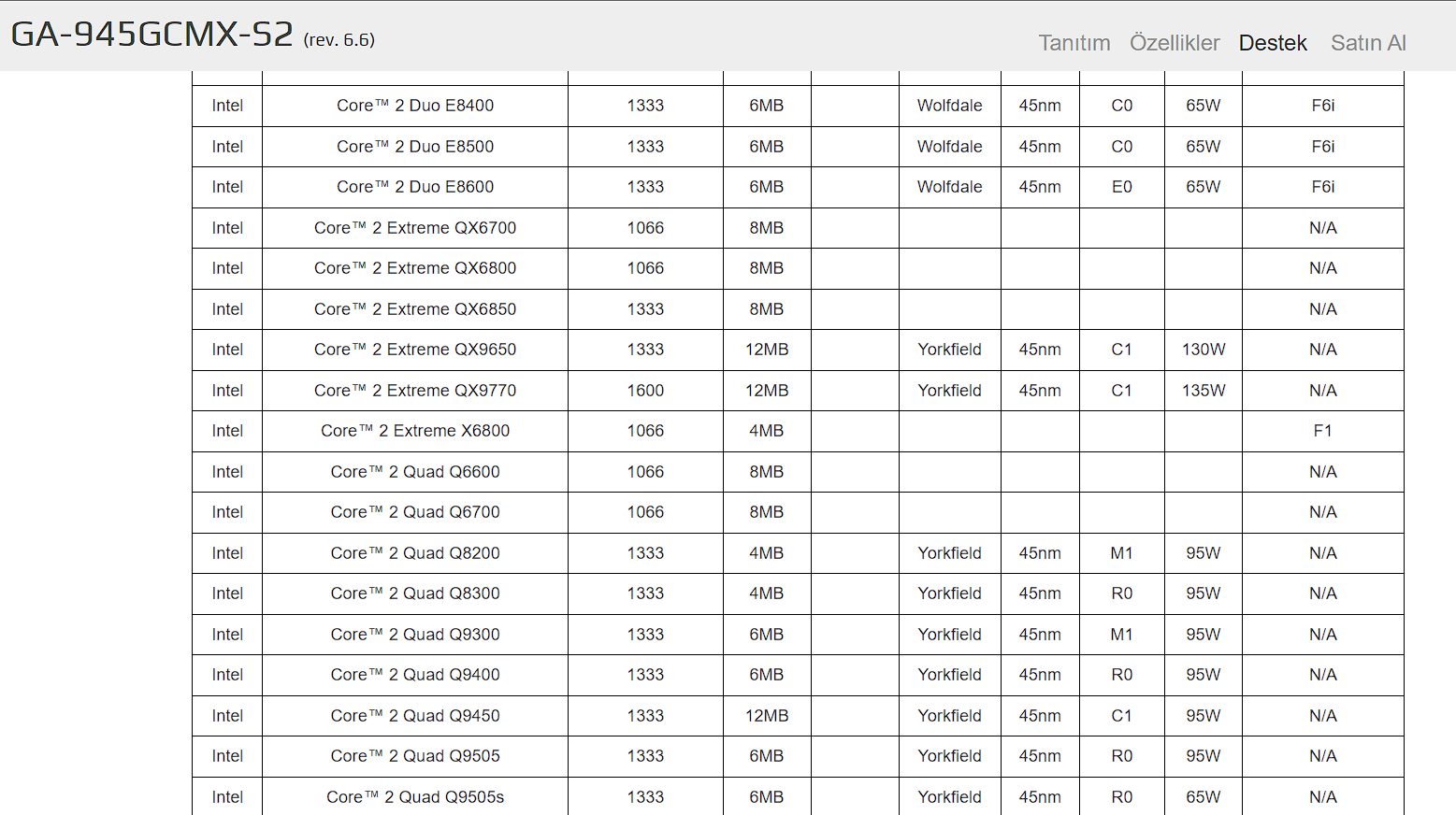
Task: Select M1 stepping in Quad Q9300 row
Action: [1122, 635]
